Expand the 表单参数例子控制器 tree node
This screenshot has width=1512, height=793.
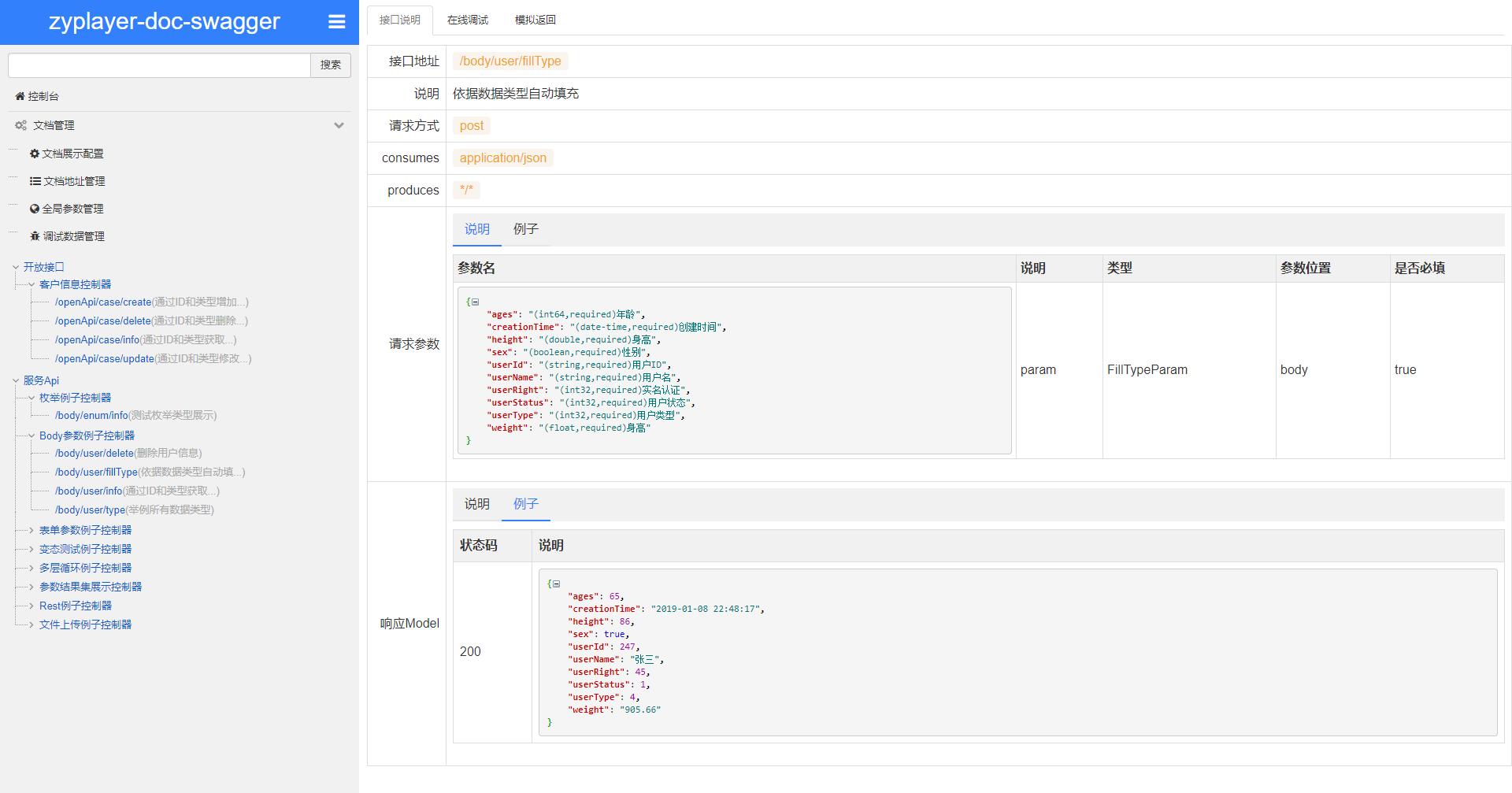point(31,530)
